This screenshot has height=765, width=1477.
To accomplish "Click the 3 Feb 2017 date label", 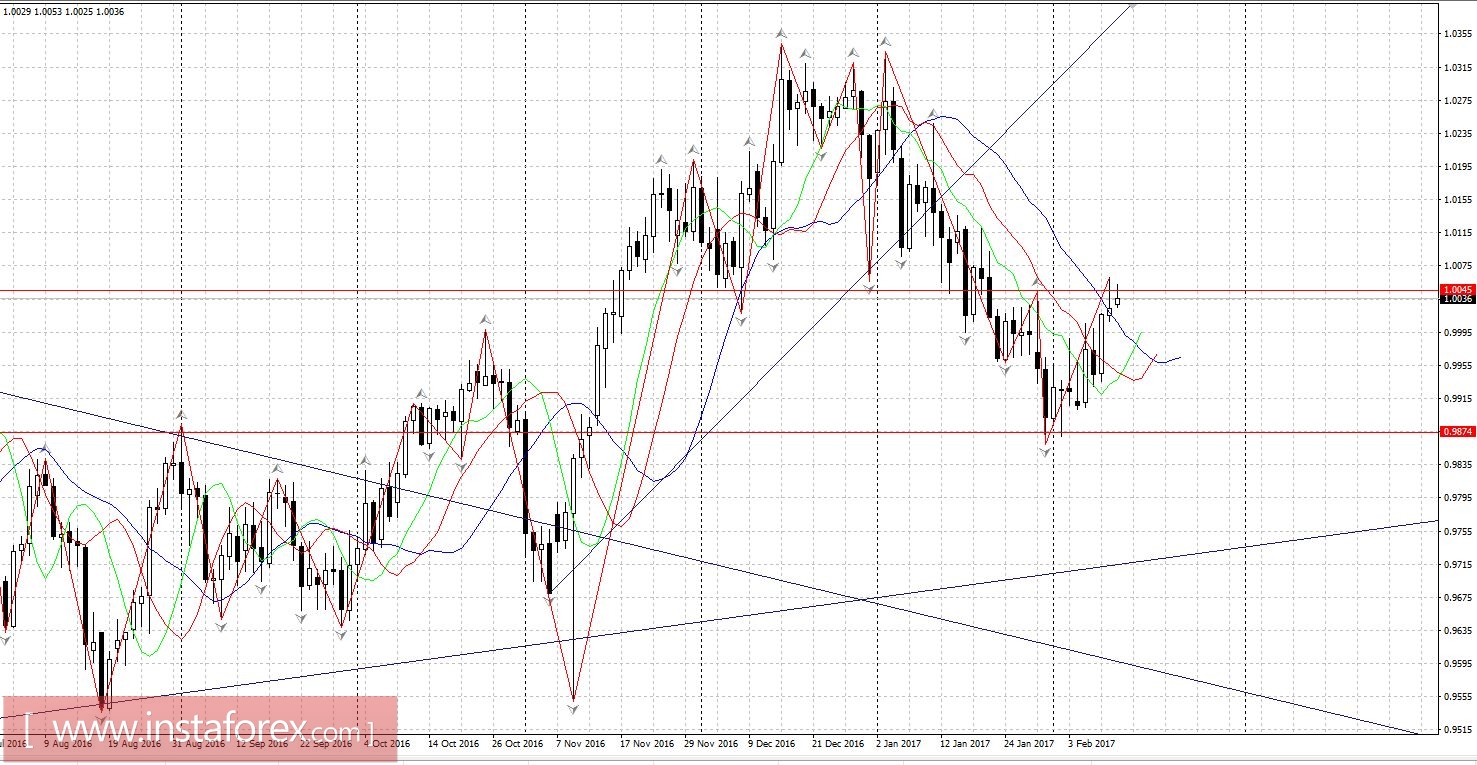I will [x=1091, y=744].
